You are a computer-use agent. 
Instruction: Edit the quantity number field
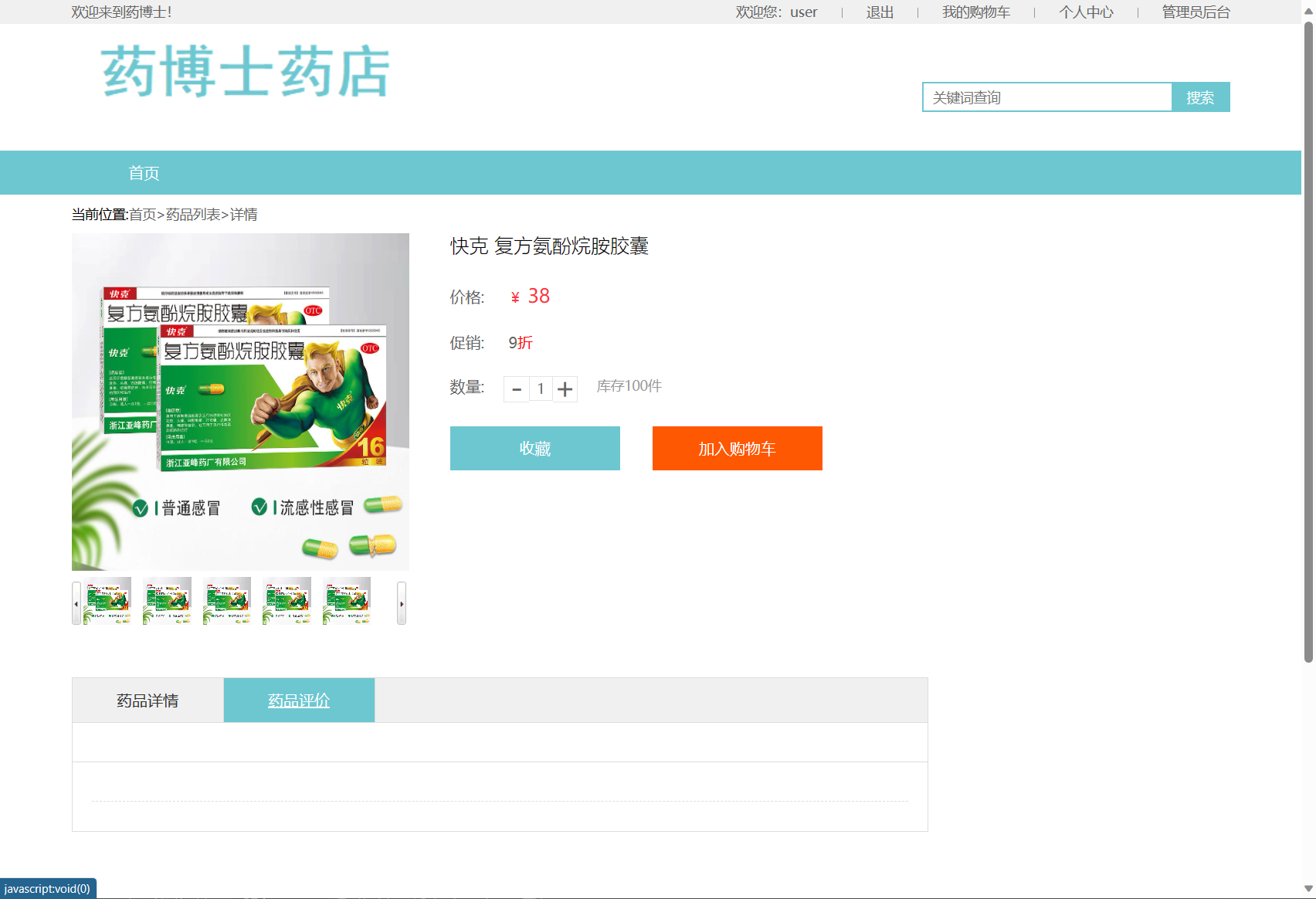point(541,388)
